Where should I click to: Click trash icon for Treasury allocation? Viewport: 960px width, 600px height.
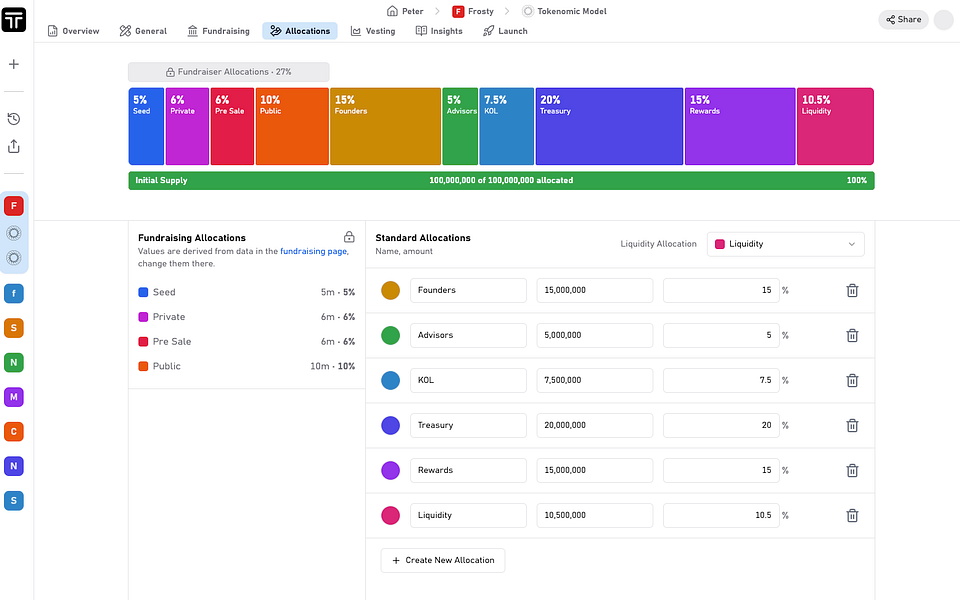(852, 425)
